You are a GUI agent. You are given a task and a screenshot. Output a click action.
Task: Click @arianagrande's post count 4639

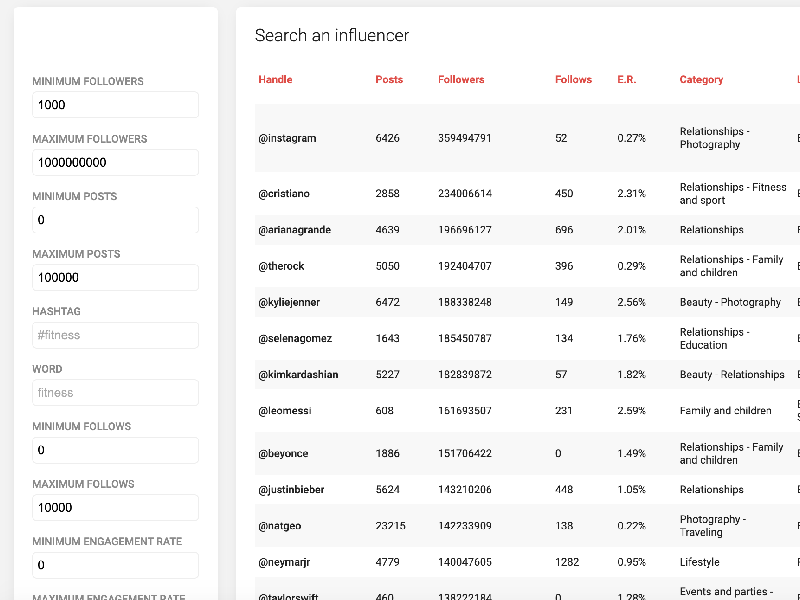click(387, 230)
